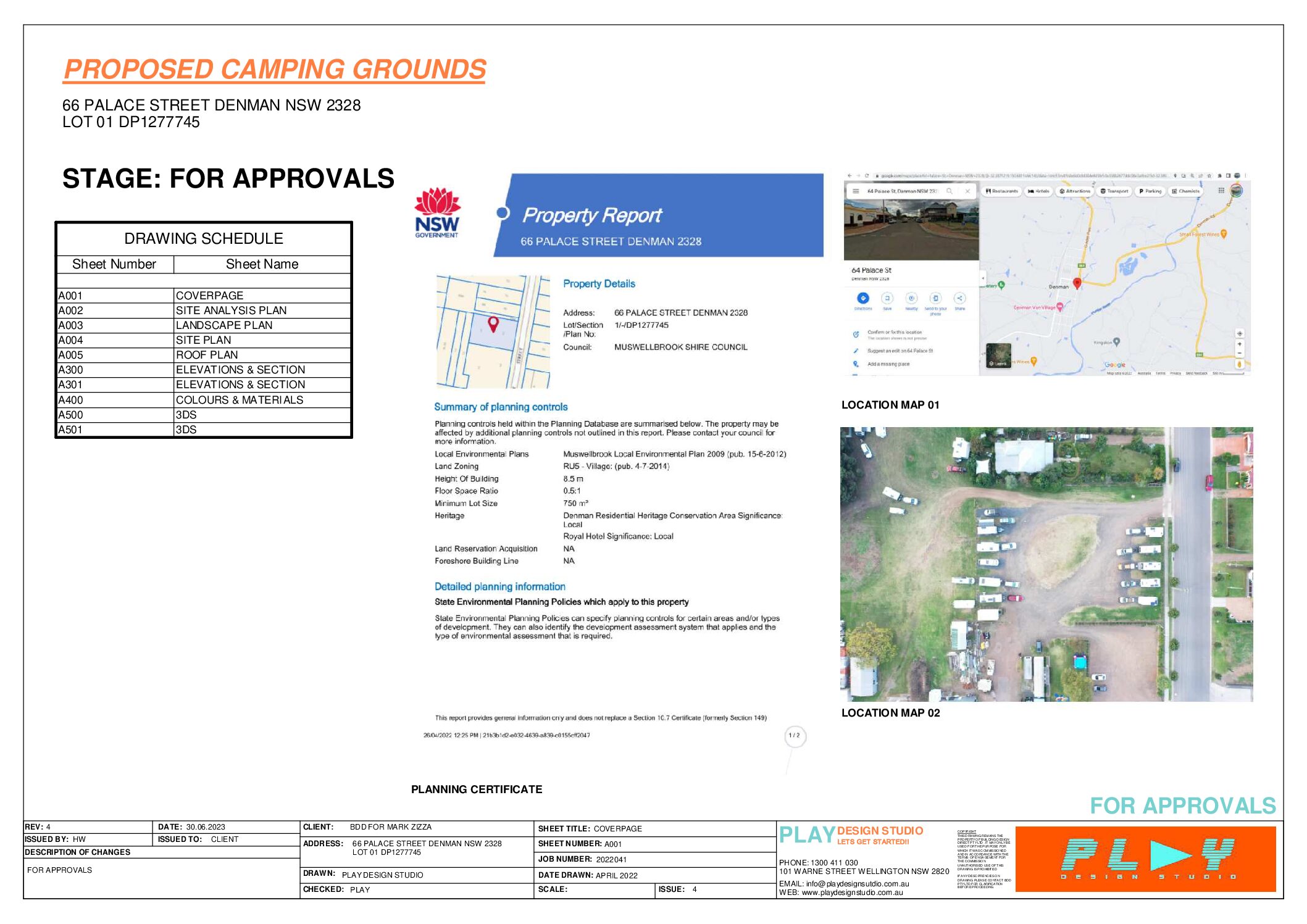This screenshot has height=924, width=1307.
Task: Click the red location pin at Denman
Action: coord(1077,283)
